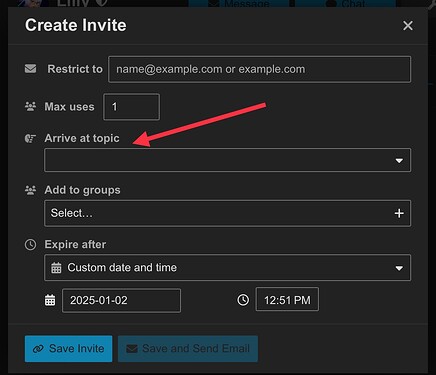Screen dimensions: 436x375
Task: Click the calendar icon beside the date field
Action: pos(50,300)
